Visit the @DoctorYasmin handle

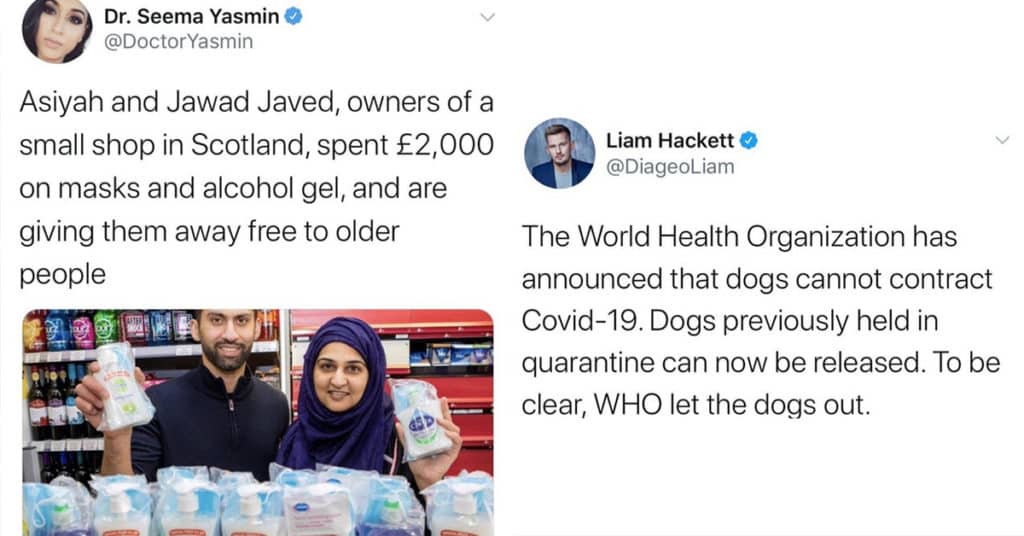[x=178, y=41]
